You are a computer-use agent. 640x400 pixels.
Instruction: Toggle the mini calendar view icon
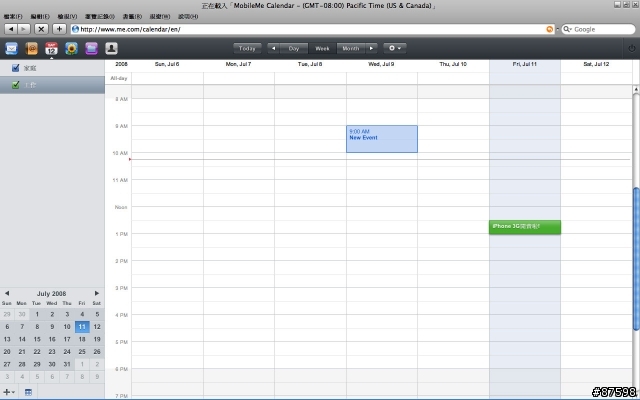[x=28, y=391]
